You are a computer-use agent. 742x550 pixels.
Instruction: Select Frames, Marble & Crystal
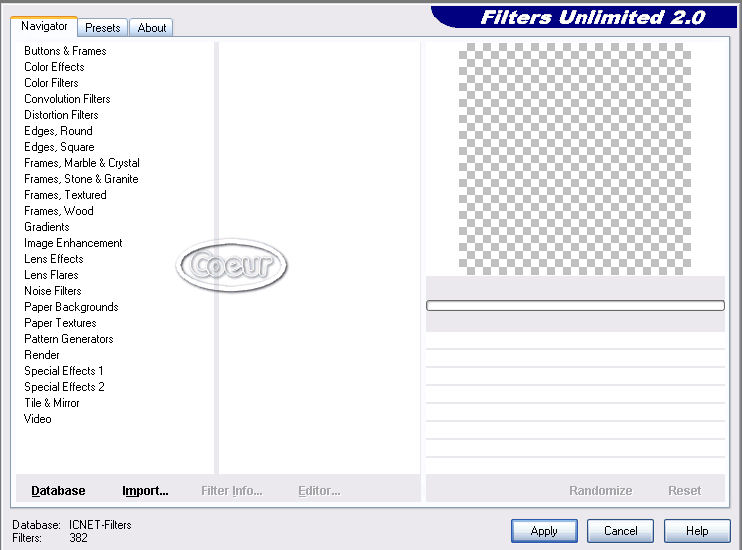[82, 163]
